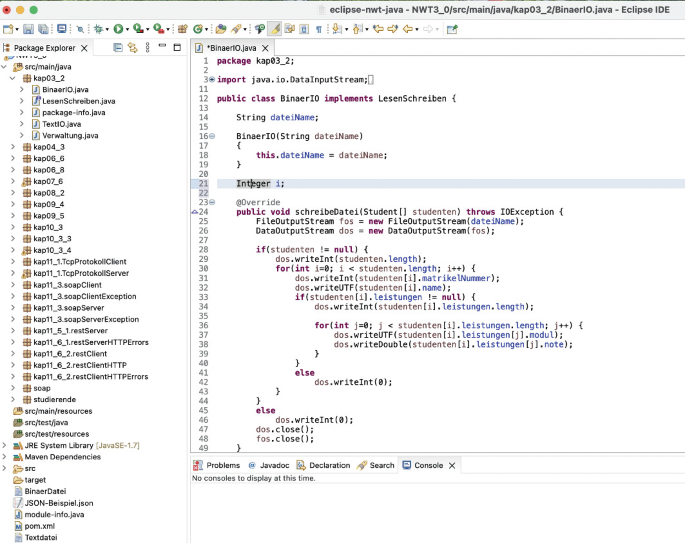Close the BinaerIO.java editor tab

(x=264, y=48)
